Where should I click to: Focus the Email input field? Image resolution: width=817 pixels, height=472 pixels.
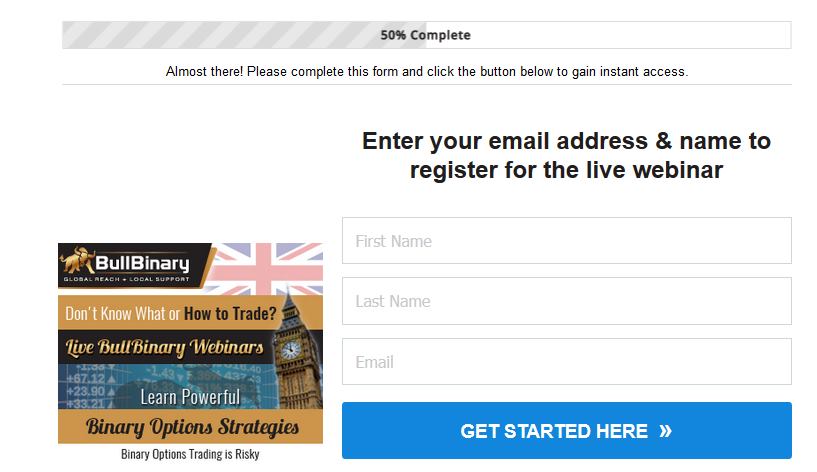(566, 362)
